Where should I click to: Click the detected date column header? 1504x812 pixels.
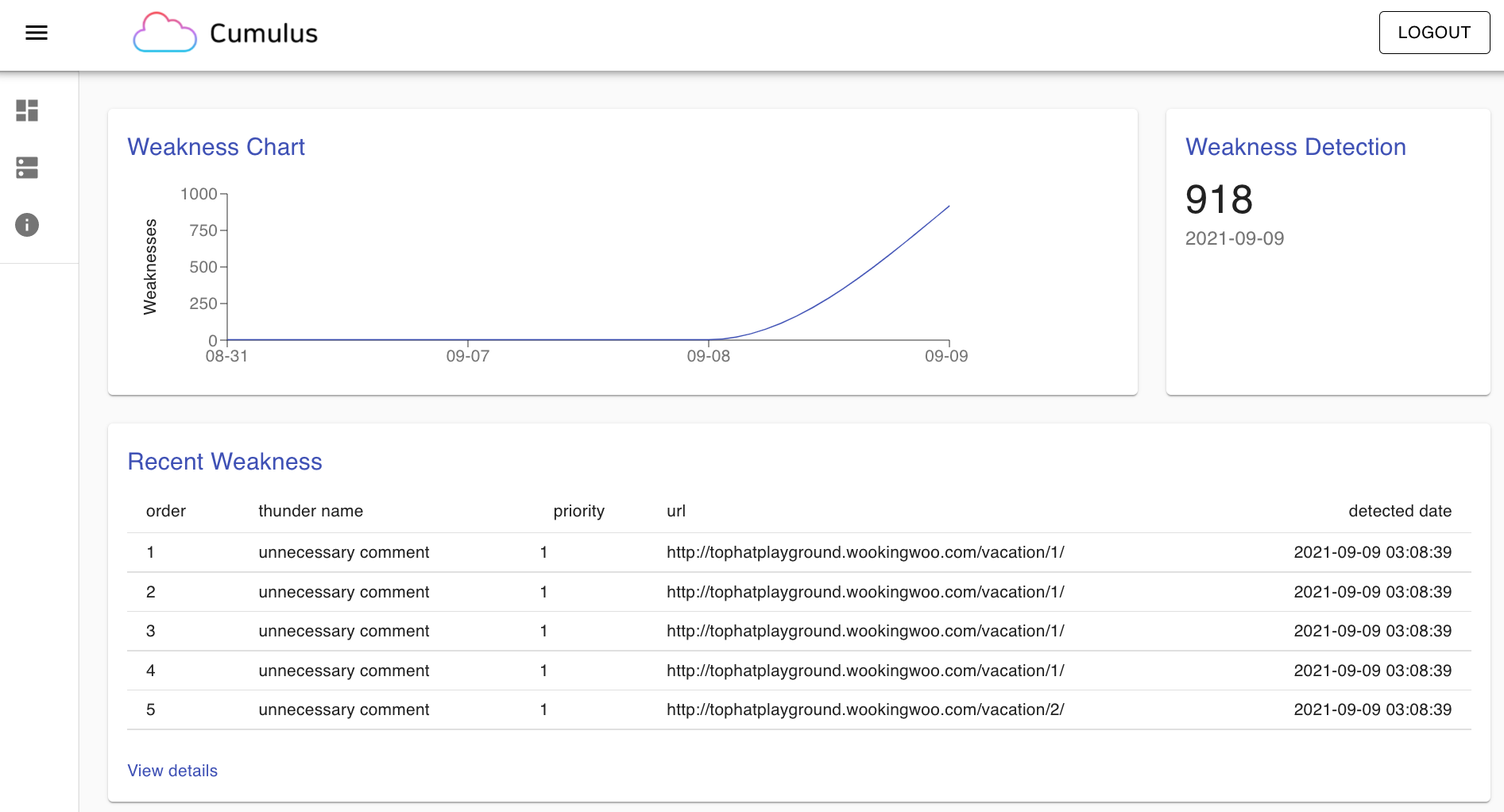point(1400,511)
